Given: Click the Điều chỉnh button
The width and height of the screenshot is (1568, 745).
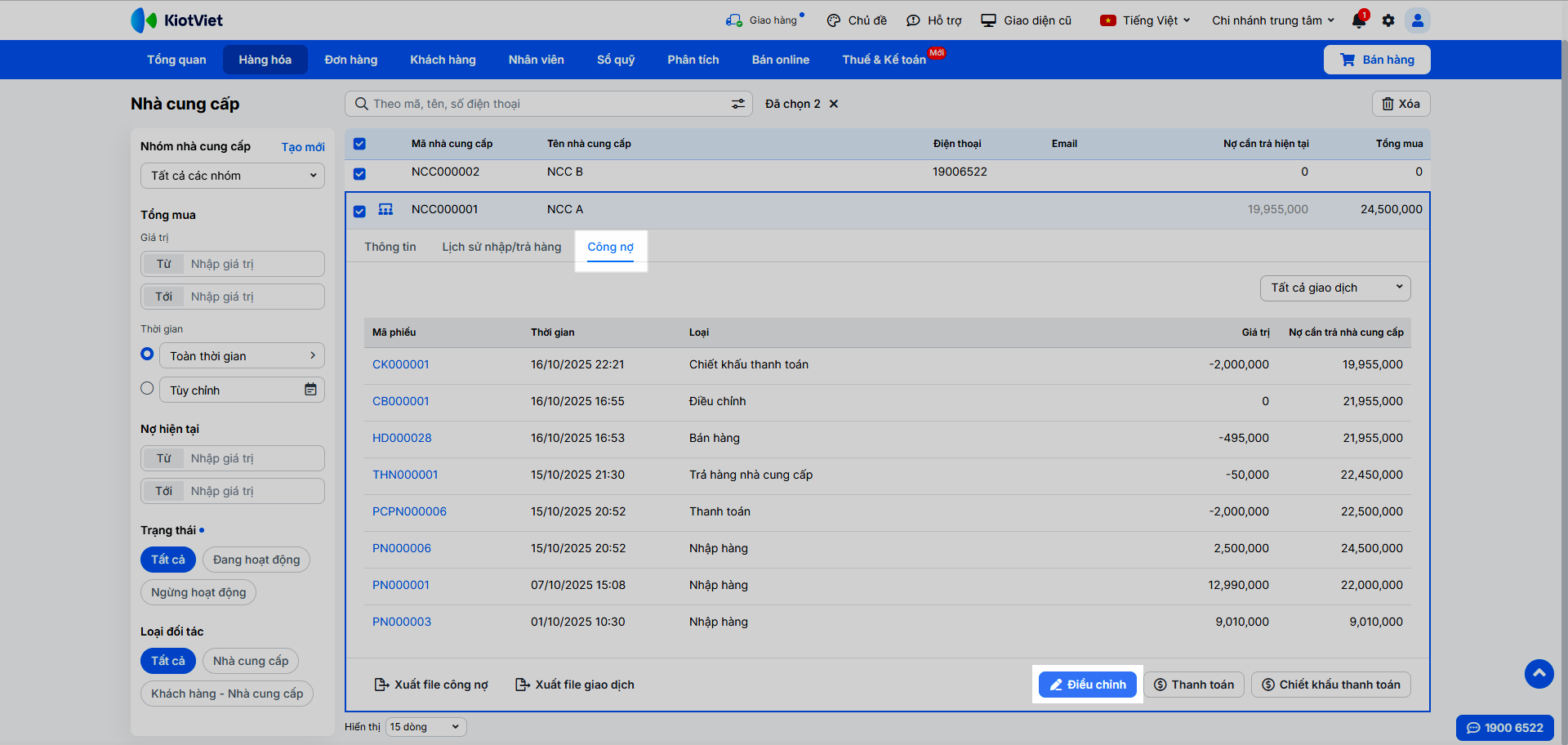Looking at the screenshot, I should click(1087, 685).
